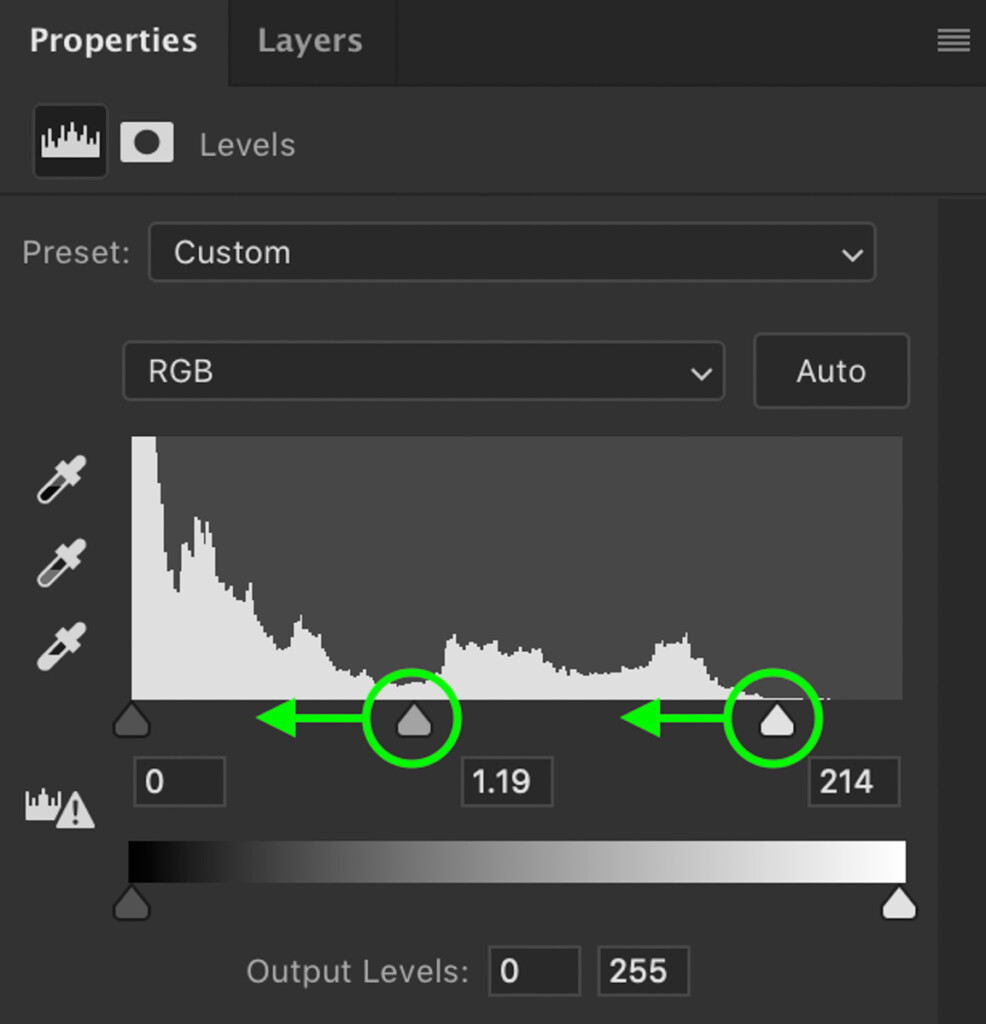Click the white output level slider

point(899,903)
